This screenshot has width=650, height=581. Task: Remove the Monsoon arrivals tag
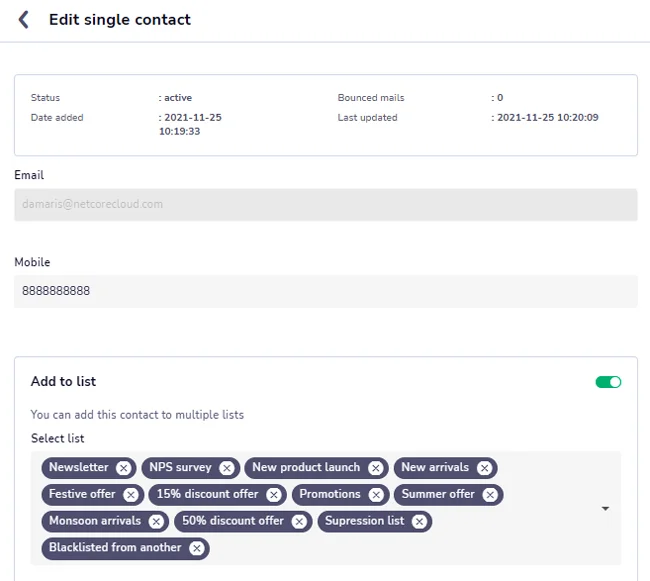156,522
